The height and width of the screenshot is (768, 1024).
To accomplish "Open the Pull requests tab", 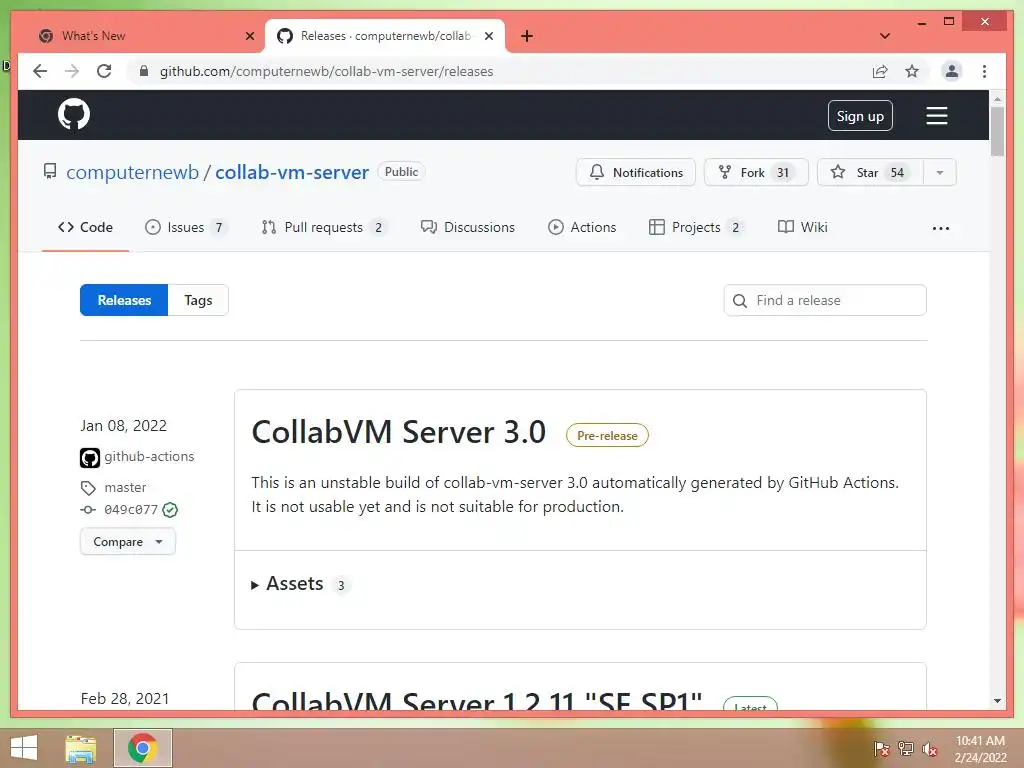I will pos(323,227).
